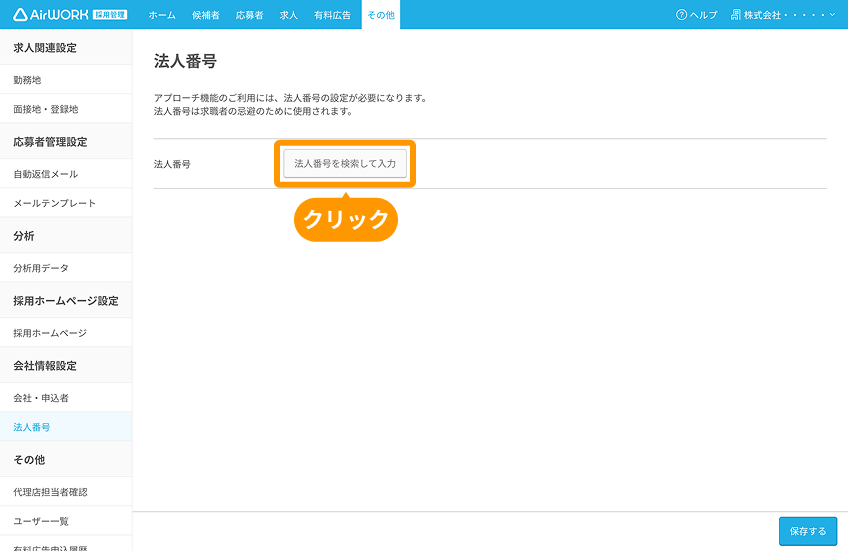Open メールテンプレート sidebar item
This screenshot has height=552, width=848.
66,203
